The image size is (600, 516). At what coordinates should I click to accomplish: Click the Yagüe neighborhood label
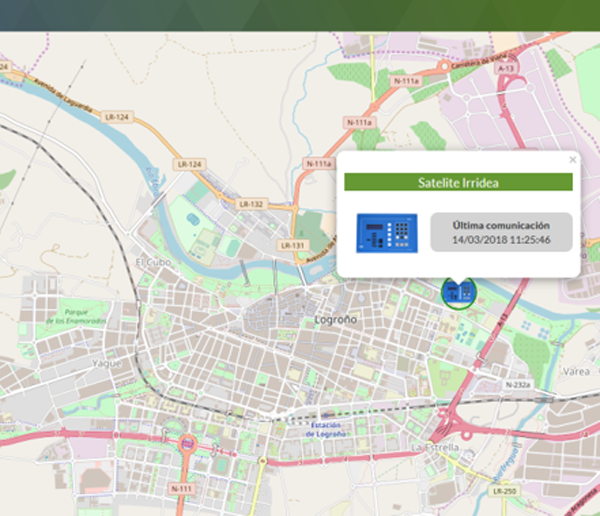pos(106,363)
